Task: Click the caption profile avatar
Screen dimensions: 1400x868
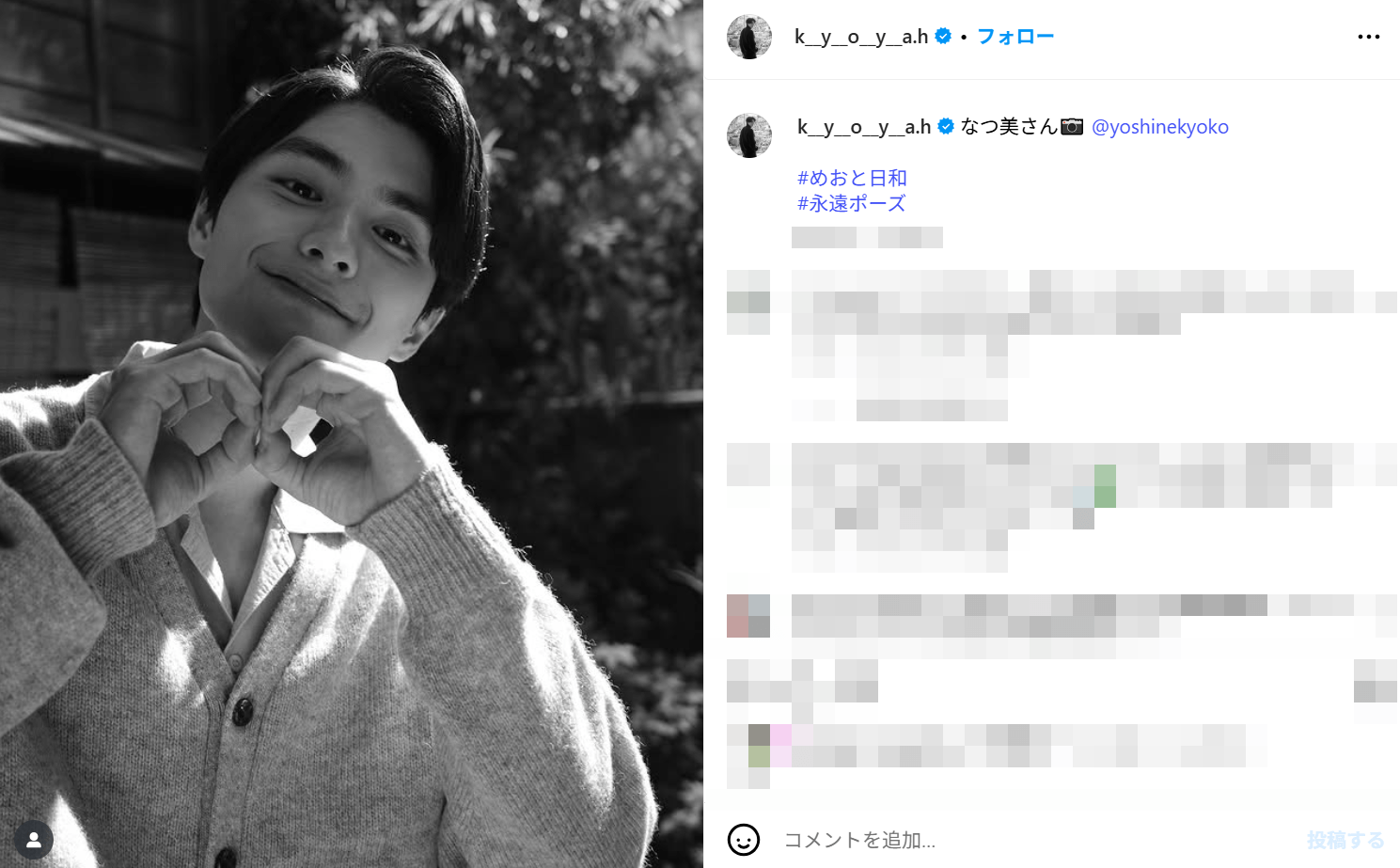Action: click(749, 135)
